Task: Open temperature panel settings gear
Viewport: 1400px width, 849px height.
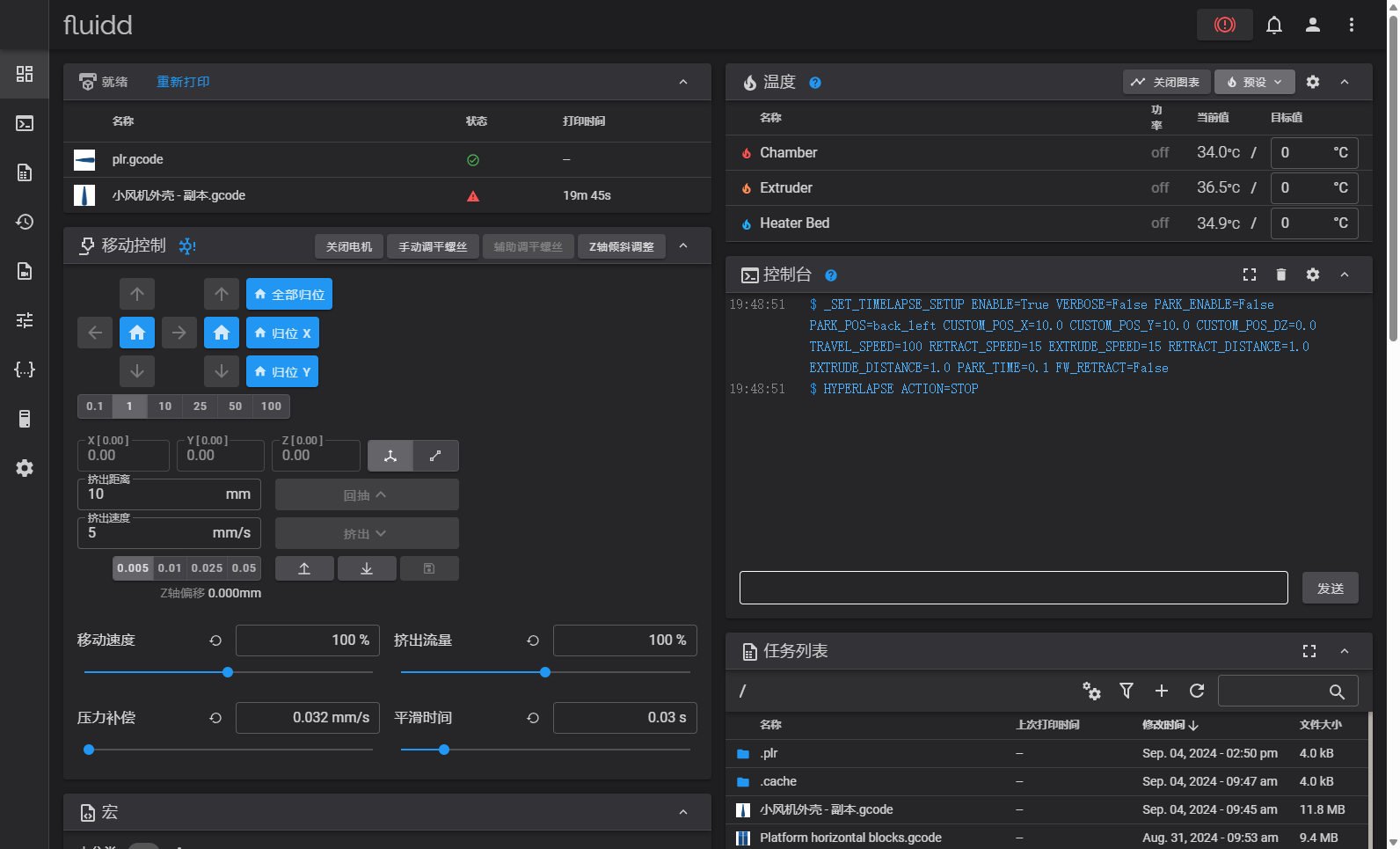Action: [1312, 82]
